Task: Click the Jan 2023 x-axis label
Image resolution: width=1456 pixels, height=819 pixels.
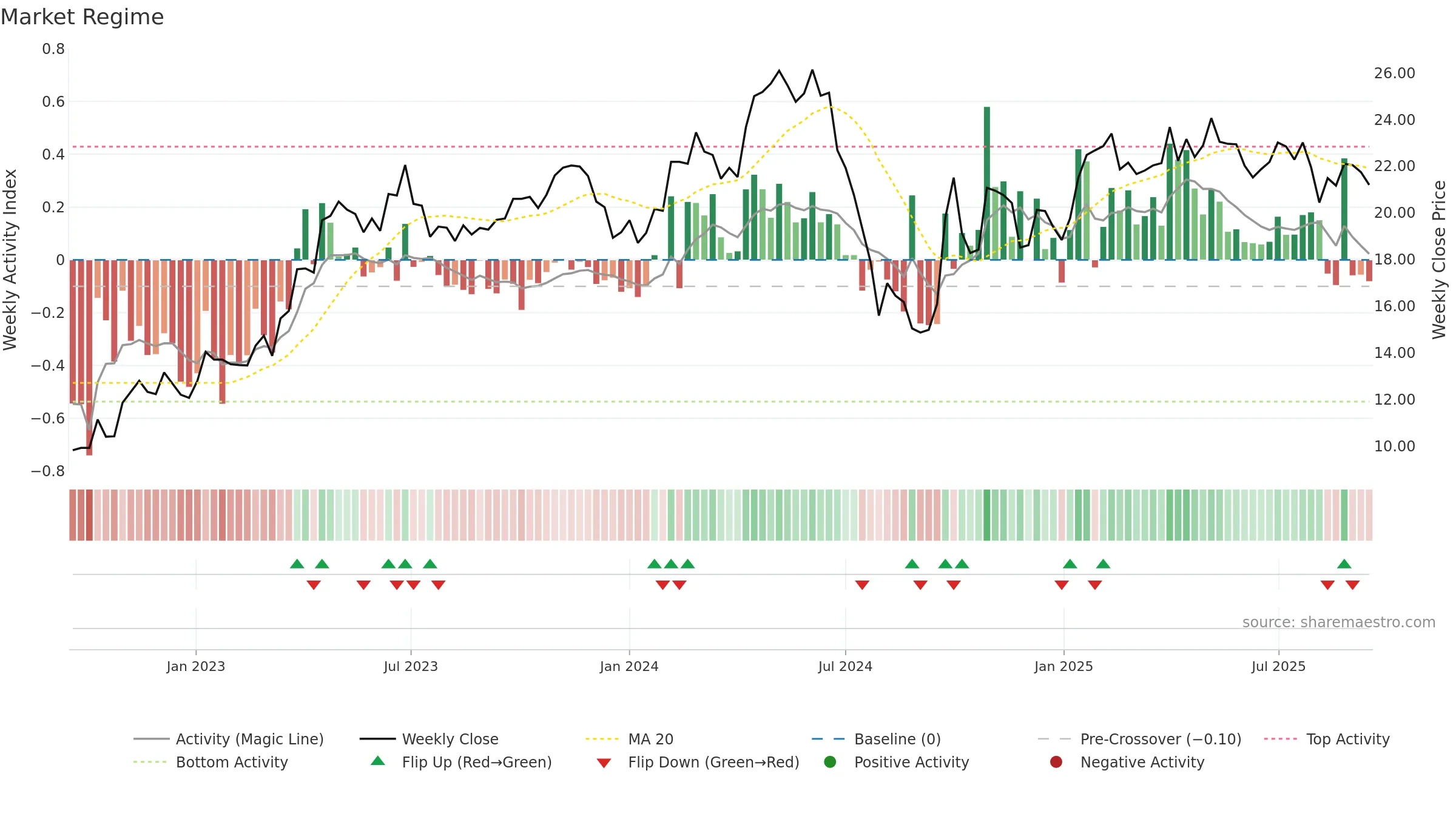Action: pos(196,666)
